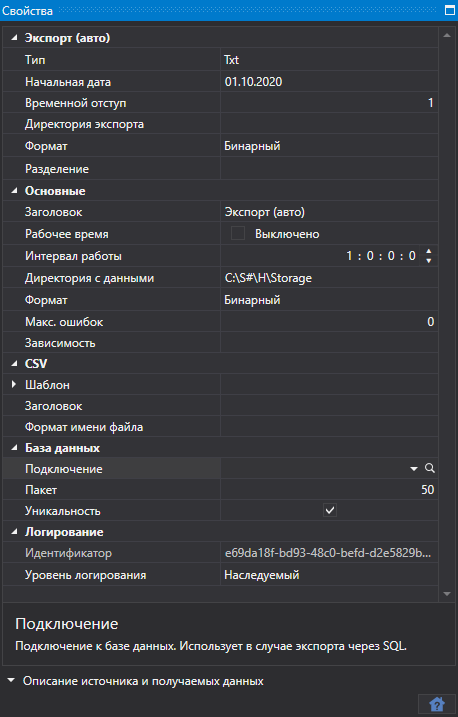The width and height of the screenshot is (458, 717).
Task: Increase Интервал работы with up arrow
Action: pos(429,251)
